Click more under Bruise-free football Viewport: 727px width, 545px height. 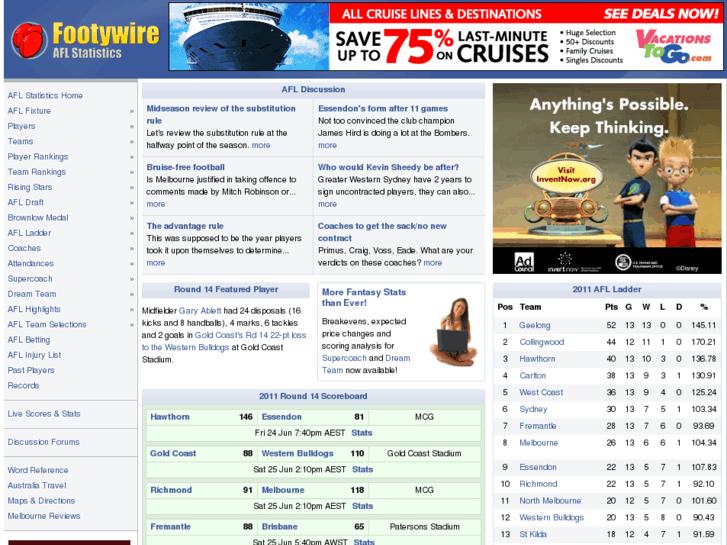156,204
